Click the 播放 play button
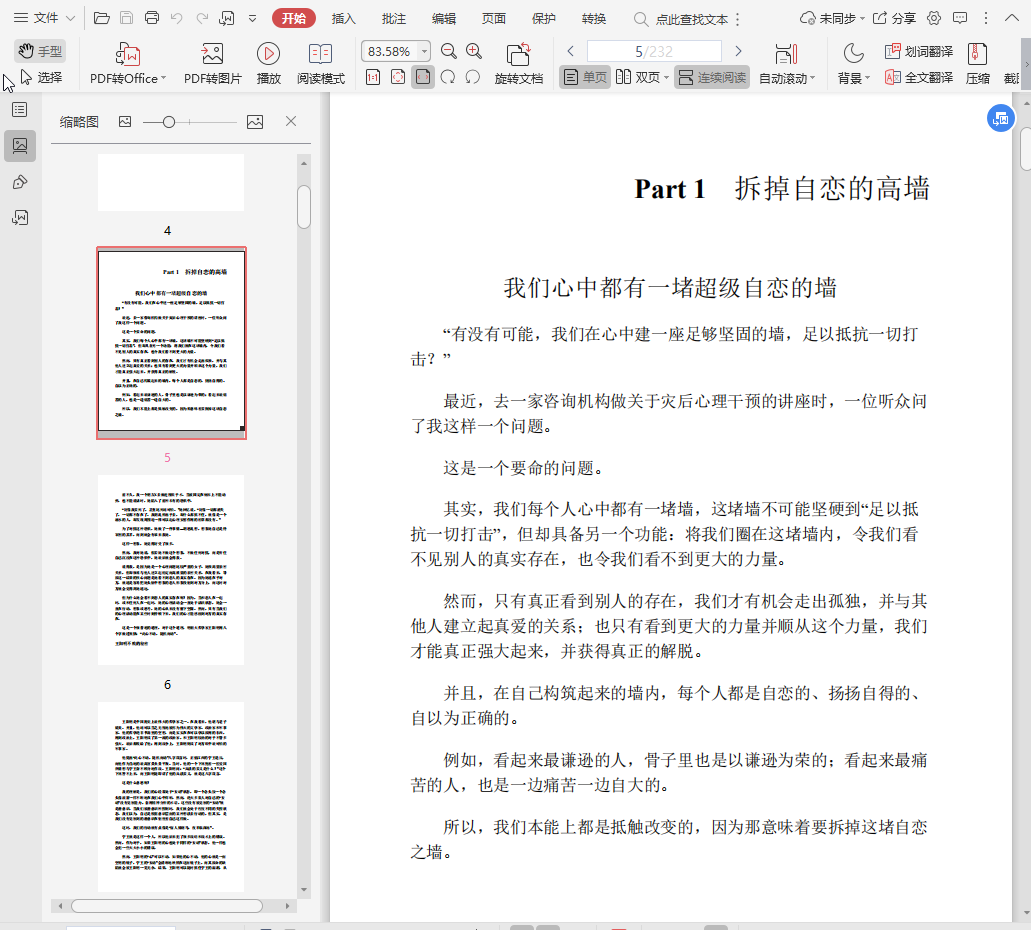 tap(268, 63)
